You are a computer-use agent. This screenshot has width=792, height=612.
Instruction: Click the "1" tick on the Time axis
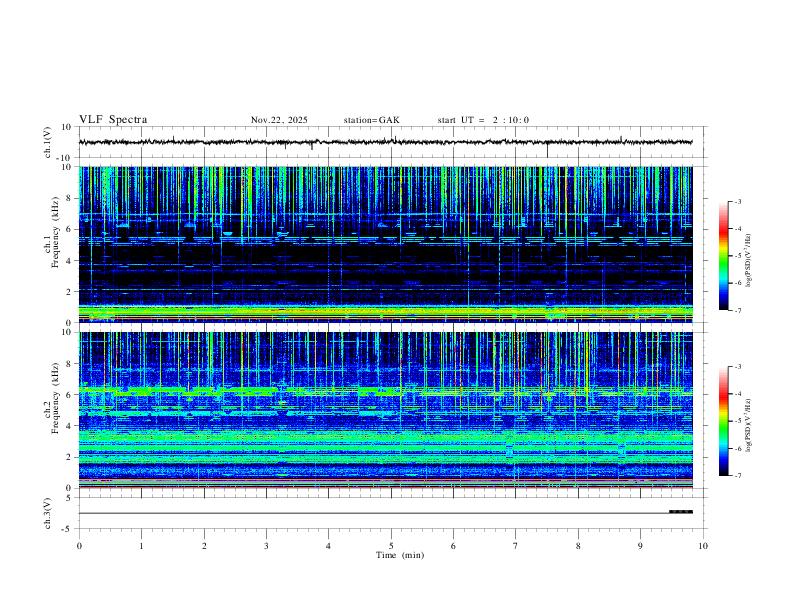(x=141, y=546)
